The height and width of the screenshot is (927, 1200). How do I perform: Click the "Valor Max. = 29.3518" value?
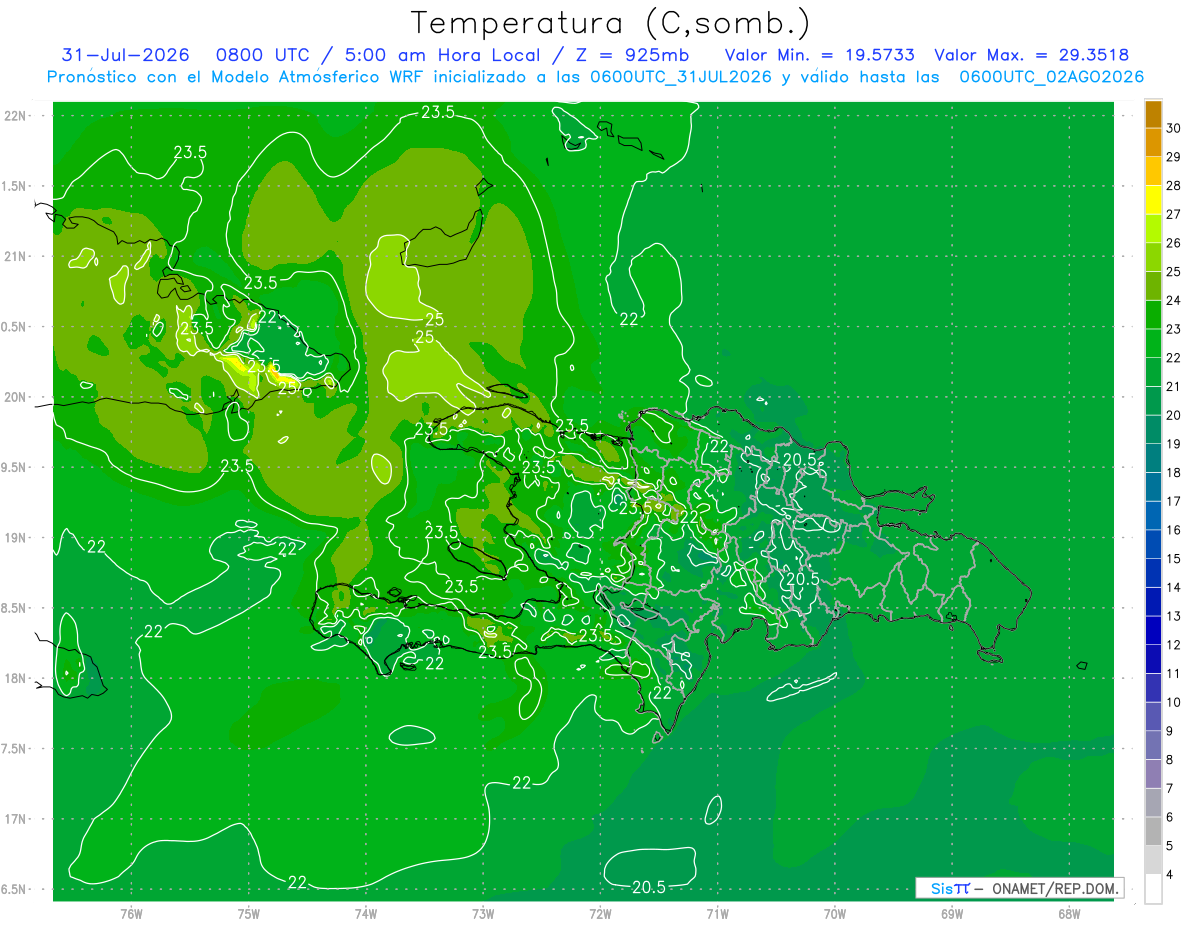pyautogui.click(x=1032, y=55)
